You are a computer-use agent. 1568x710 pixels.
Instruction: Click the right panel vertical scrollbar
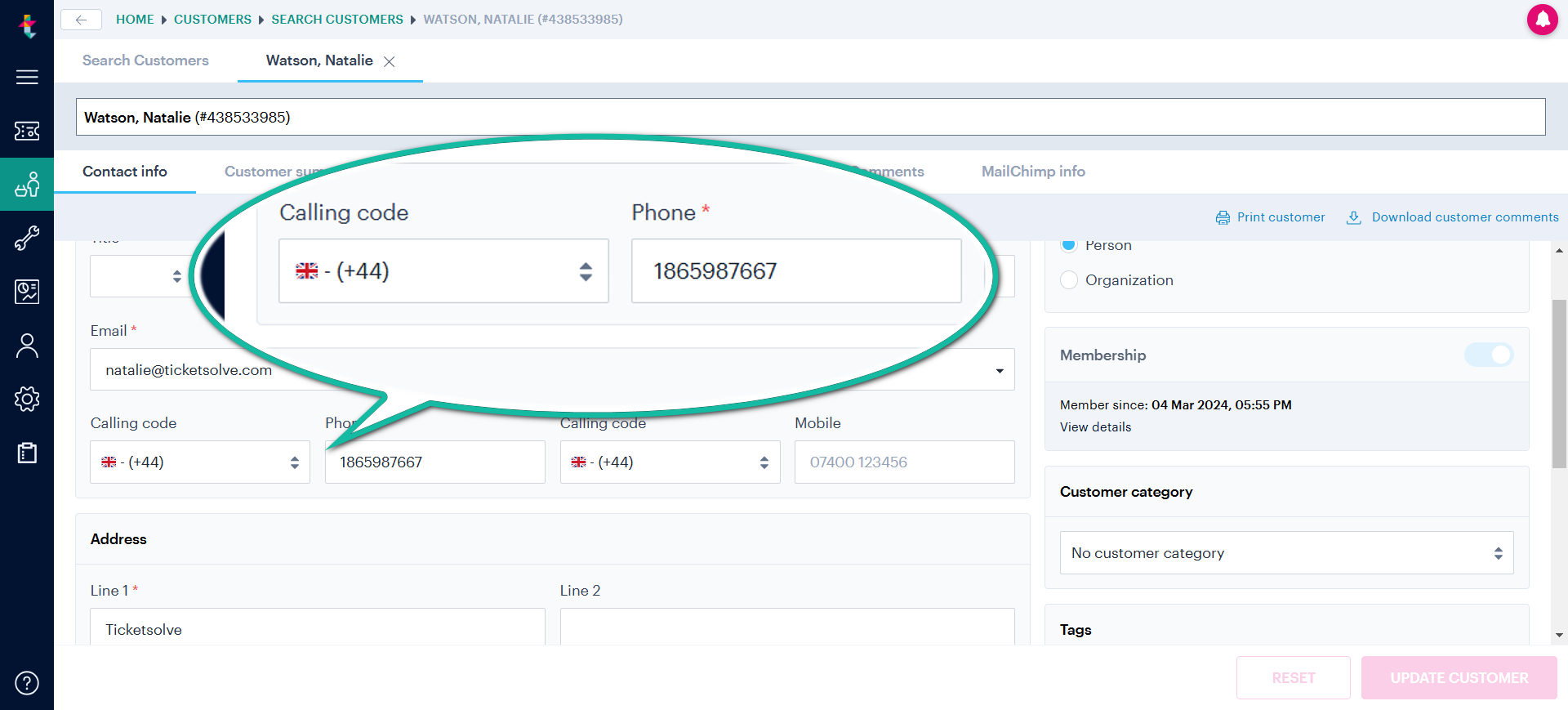[x=1559, y=383]
